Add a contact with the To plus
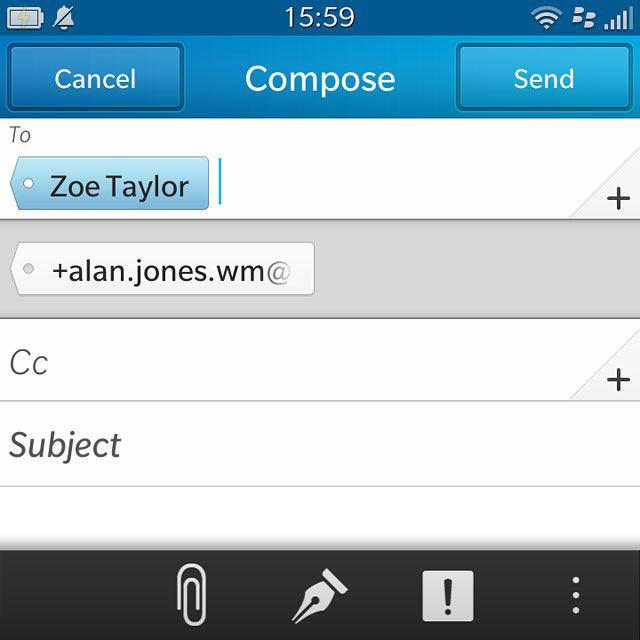 tap(618, 199)
